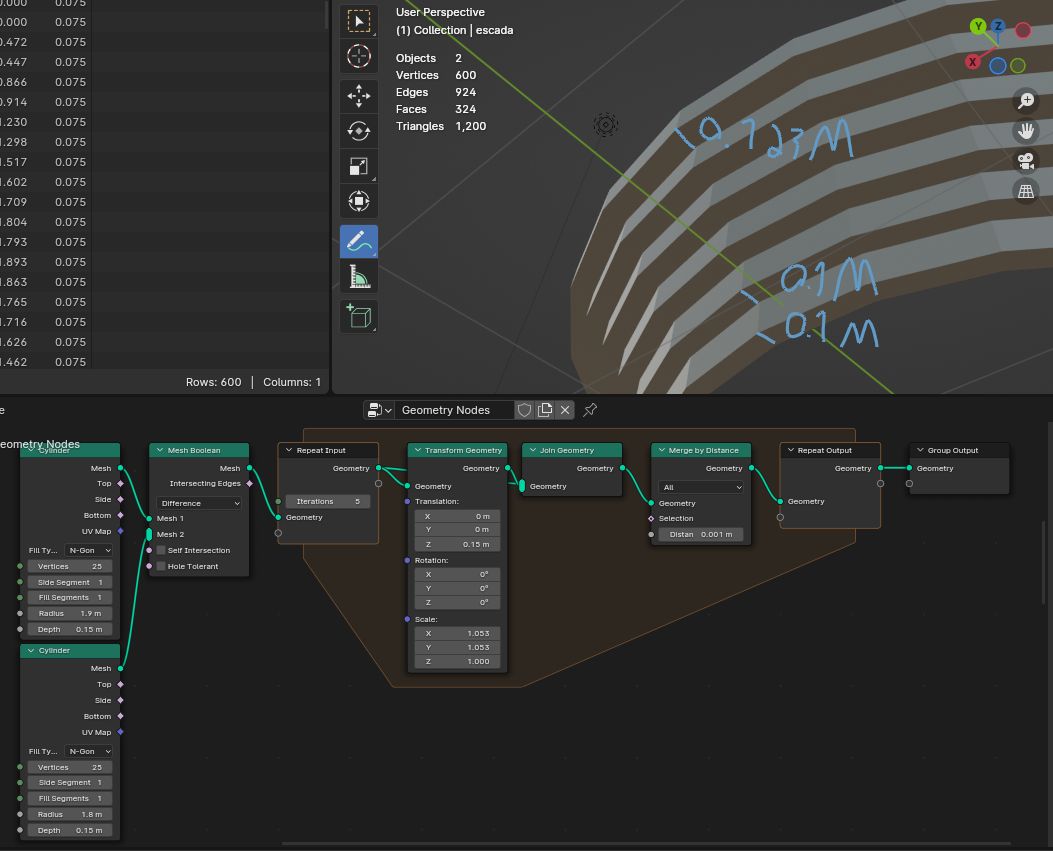Click the Rows: 600 status text
Viewport: 1053px width, 851px height.
(x=214, y=382)
